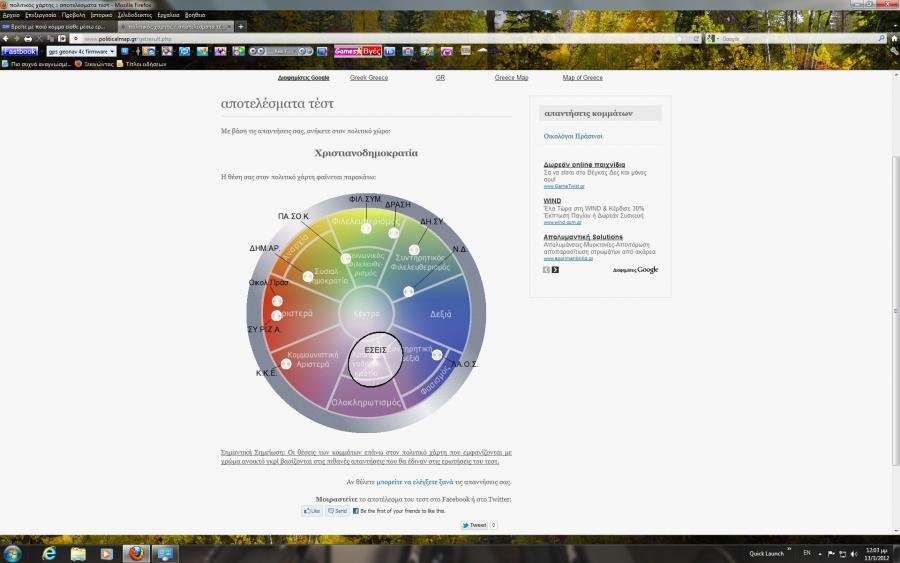
Task: Open the Αρχείο menu
Action: 11,15
